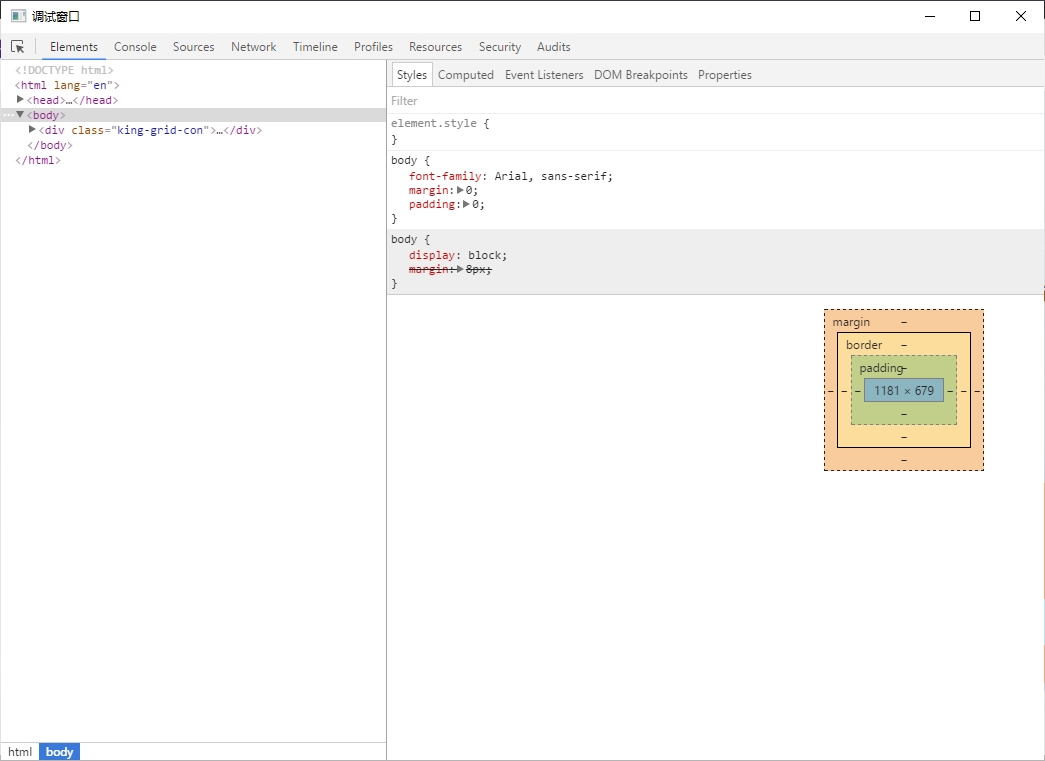Expand the padding shorthand property triangle
Screen dimensions: 1045x761
(466, 204)
